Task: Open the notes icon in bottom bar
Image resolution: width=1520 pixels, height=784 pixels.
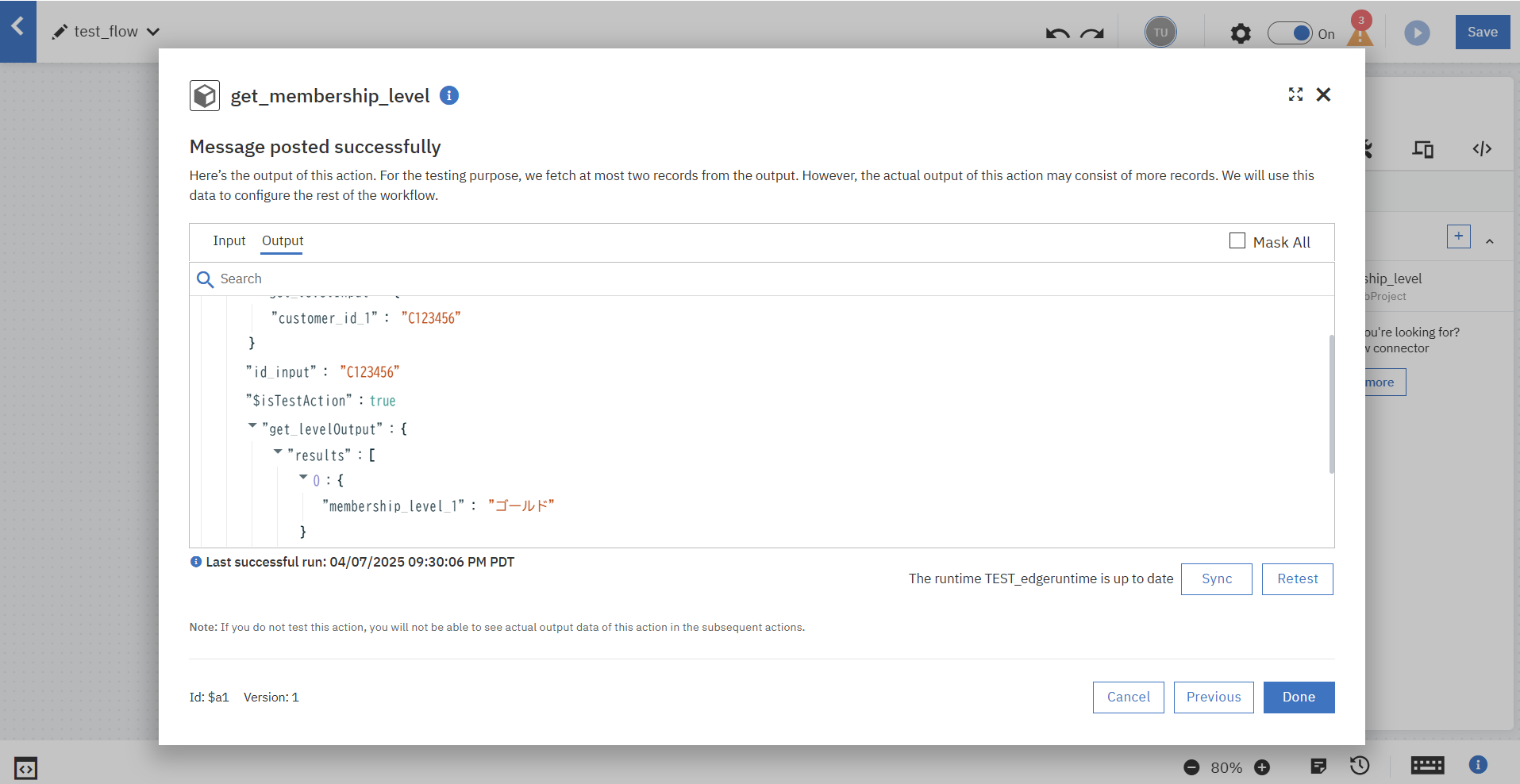Action: pyautogui.click(x=1318, y=766)
